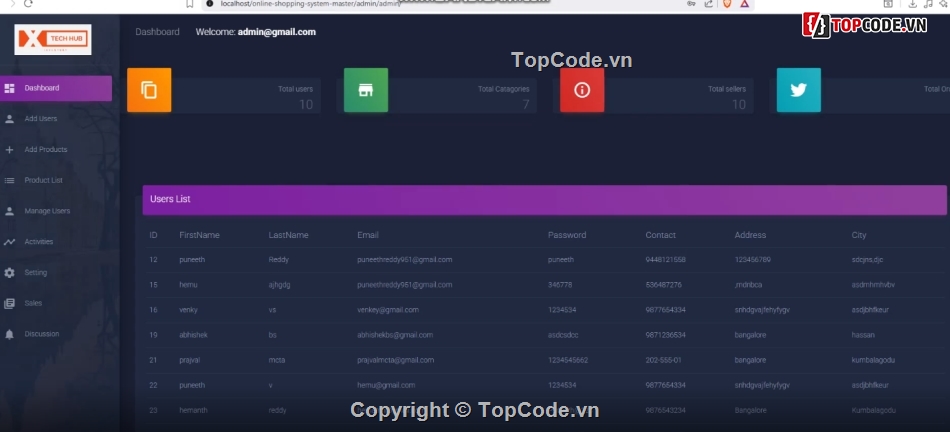Click the first name 'hemu' in row 15
The width and height of the screenshot is (950, 432).
click(x=188, y=285)
